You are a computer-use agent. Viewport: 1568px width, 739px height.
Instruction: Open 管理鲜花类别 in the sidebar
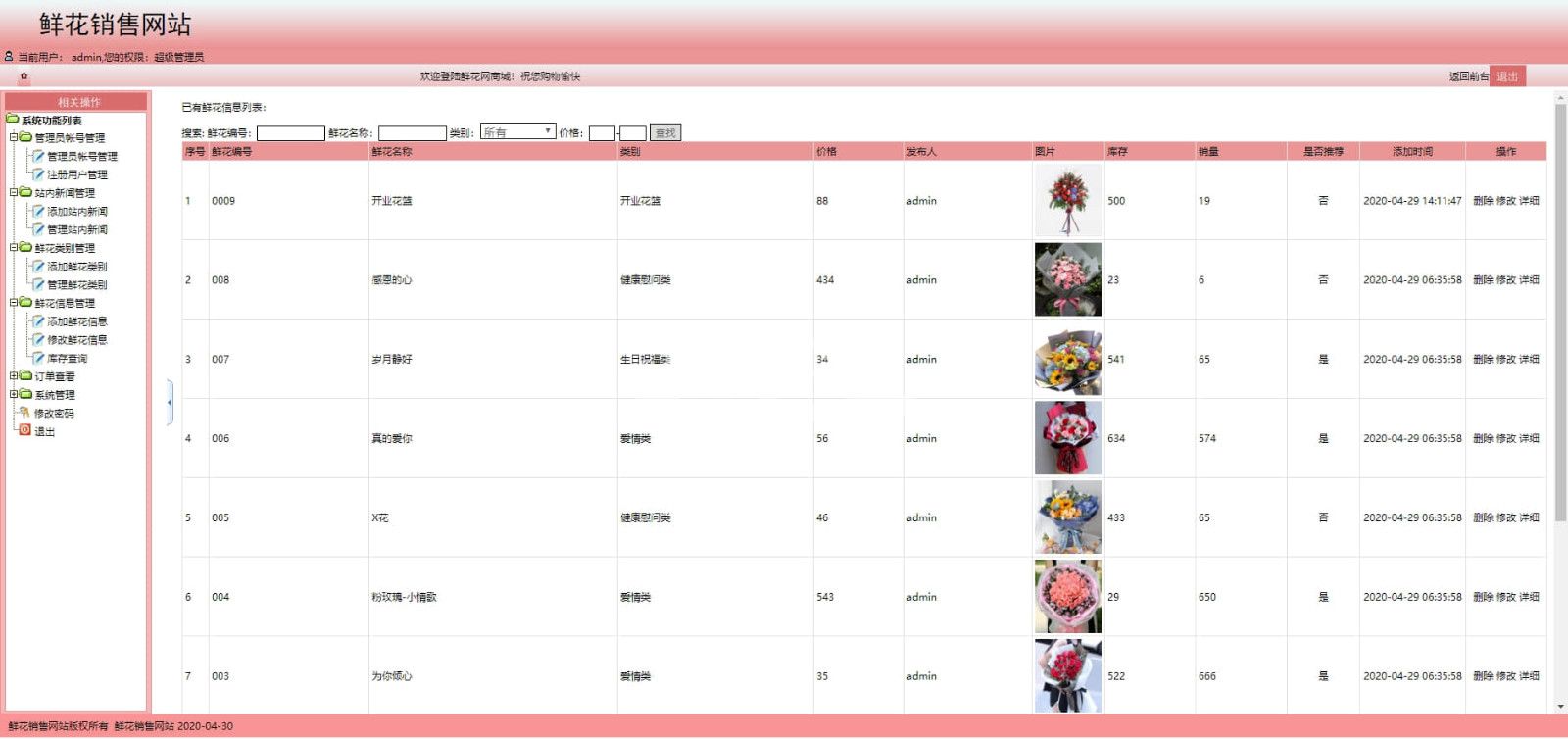click(77, 284)
